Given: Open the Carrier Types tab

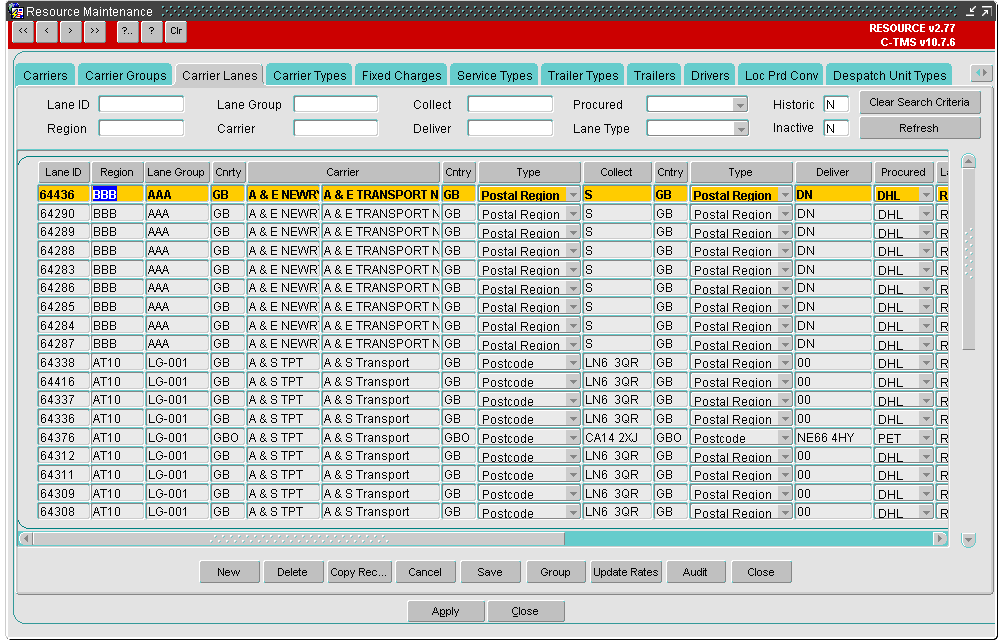Looking at the screenshot, I should (x=309, y=75).
